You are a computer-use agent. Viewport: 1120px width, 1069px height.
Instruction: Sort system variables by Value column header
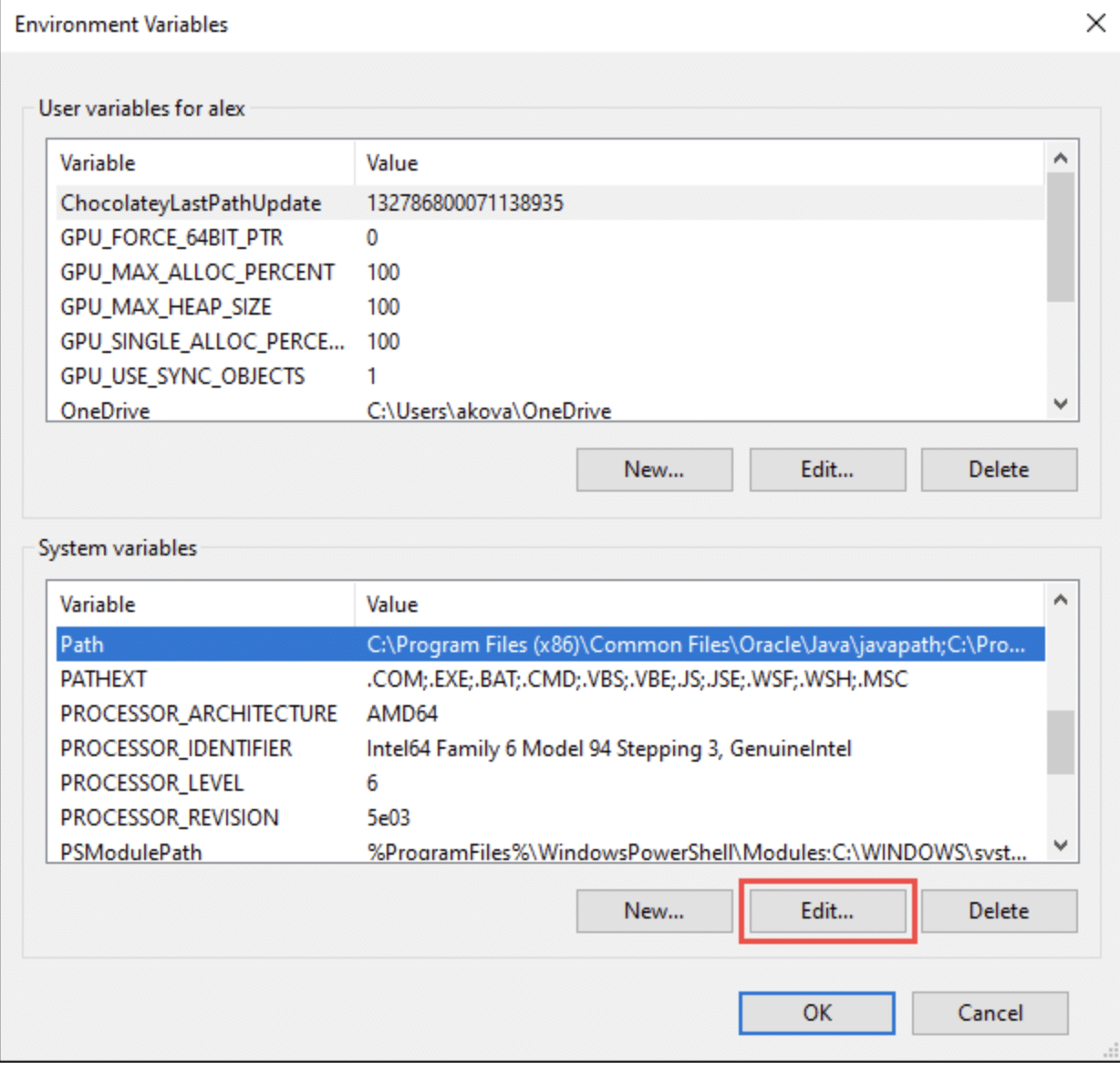700,605
